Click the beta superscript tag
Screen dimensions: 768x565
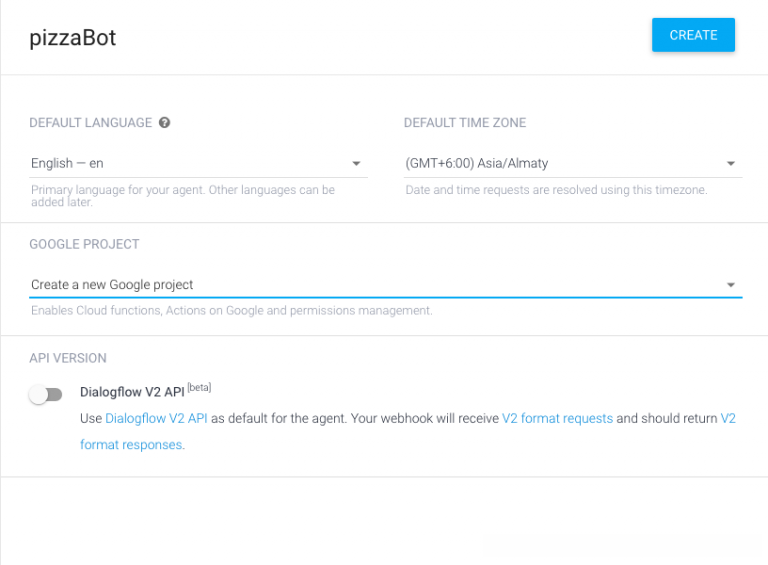coord(199,388)
